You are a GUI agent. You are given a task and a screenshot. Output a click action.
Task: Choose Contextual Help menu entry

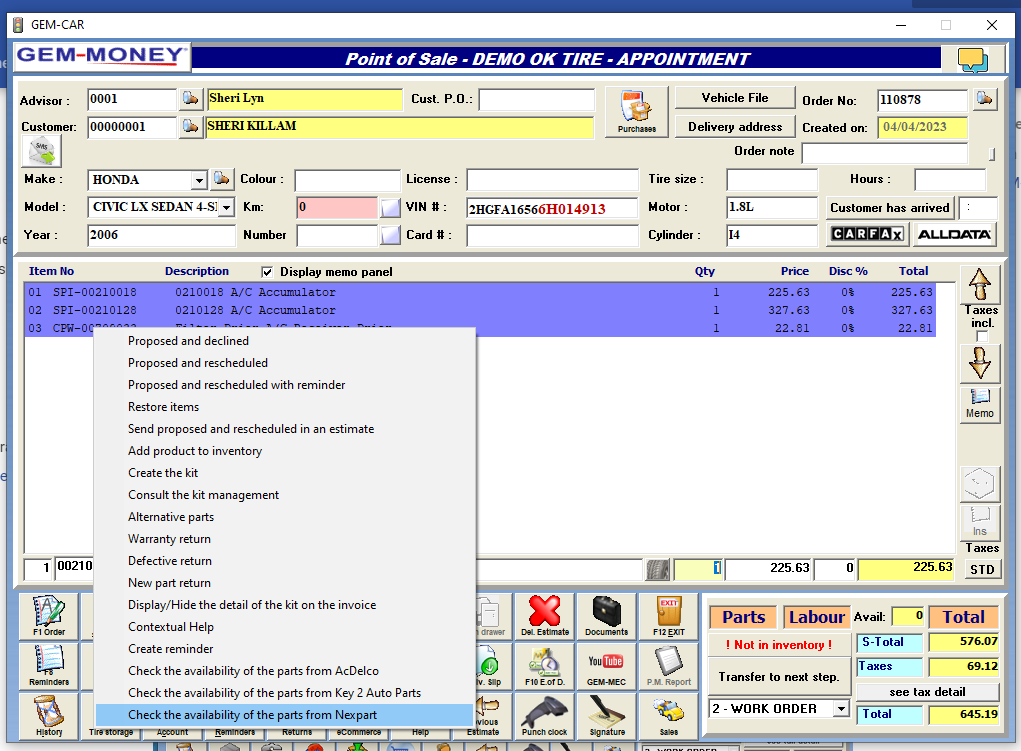[171, 627]
